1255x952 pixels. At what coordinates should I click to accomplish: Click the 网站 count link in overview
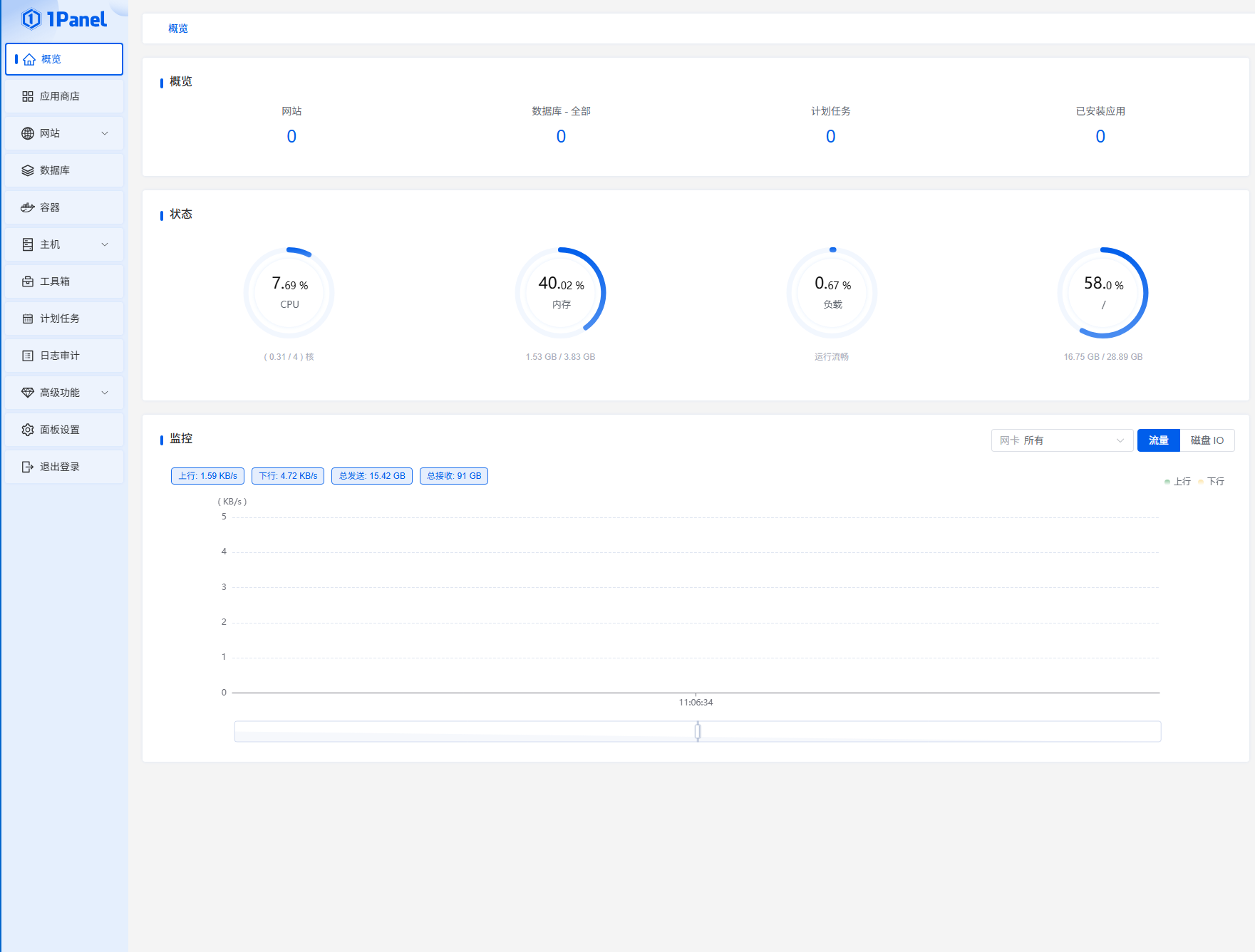click(x=291, y=136)
